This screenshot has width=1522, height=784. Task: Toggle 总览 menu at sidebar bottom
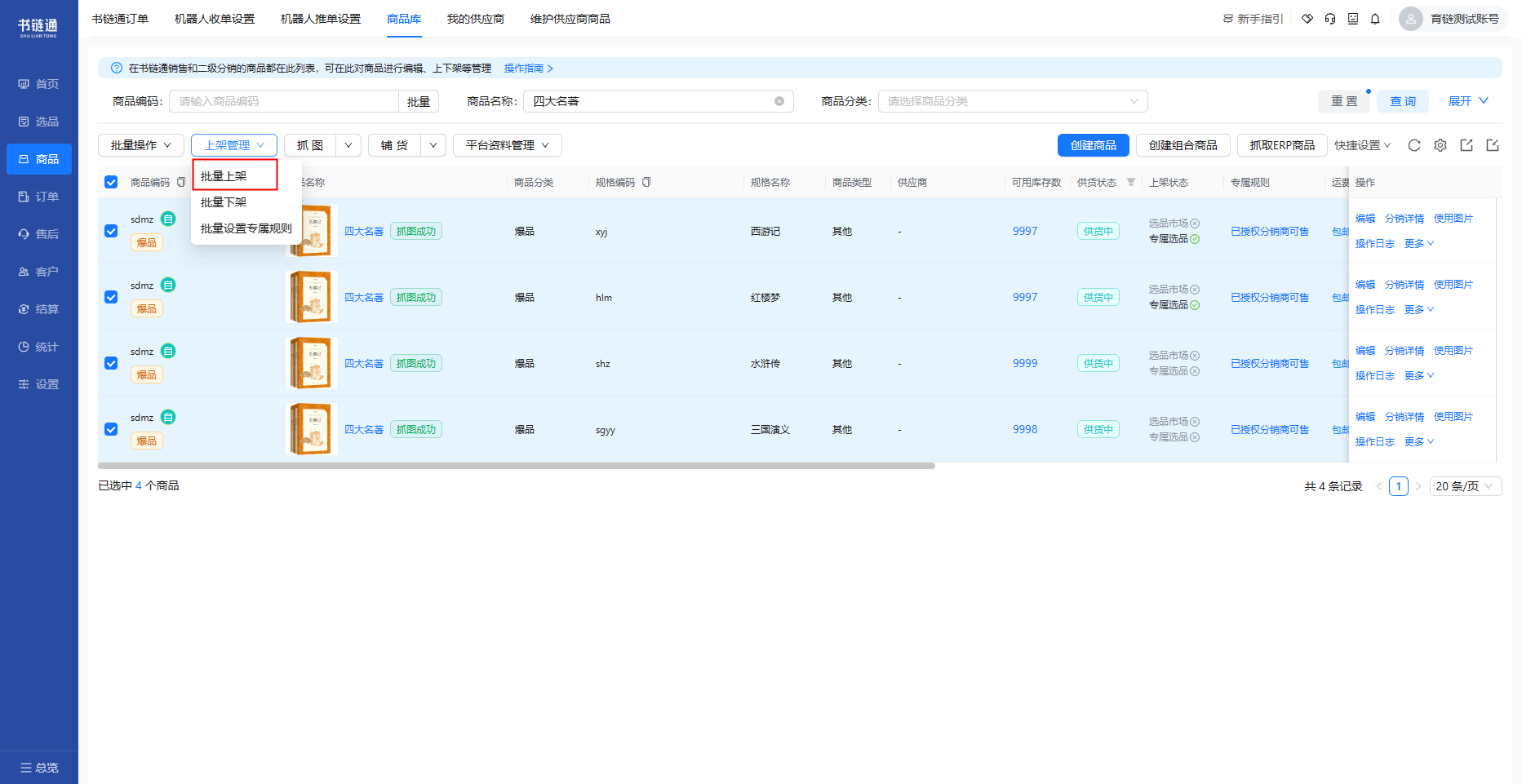pyautogui.click(x=39, y=768)
